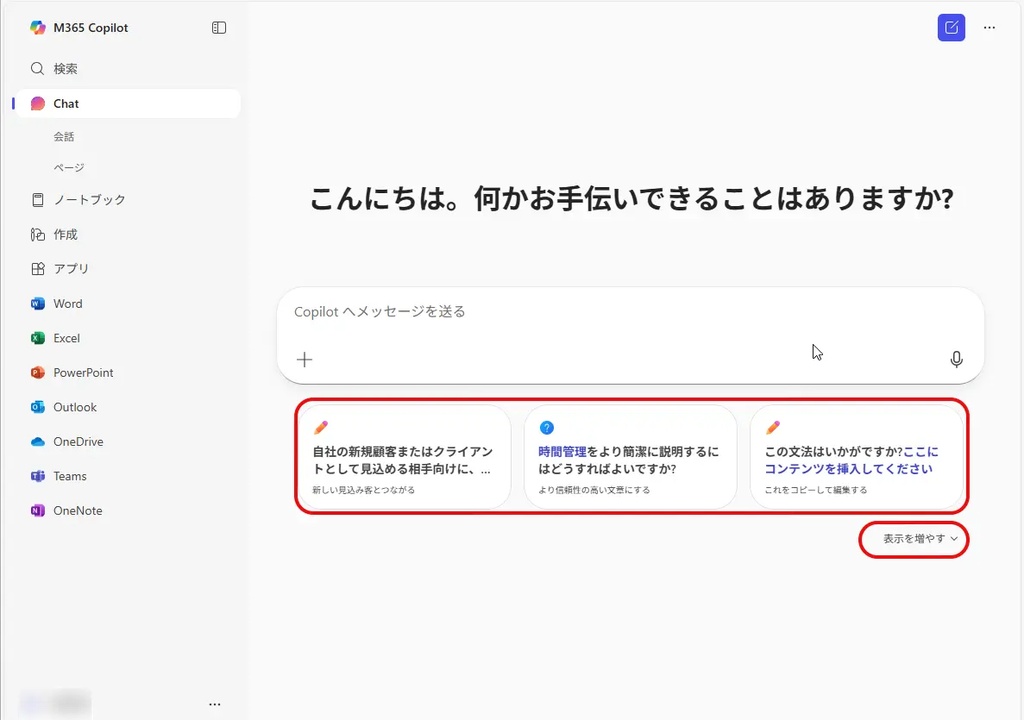Screen dimensions: 1024x720
Task: Click the plus attach icon in message box
Action: pyautogui.click(x=305, y=360)
